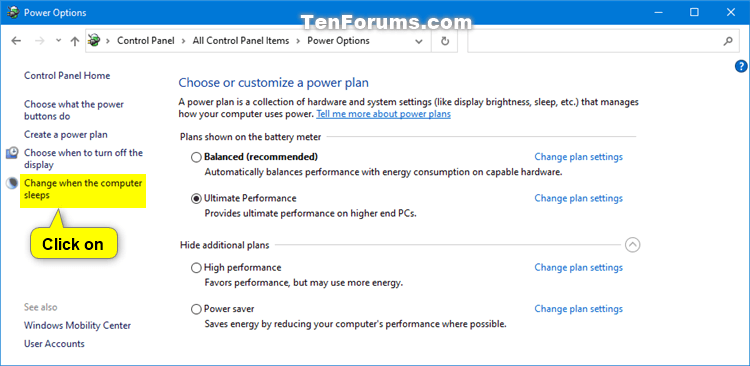750x366 pixels.
Task: Select the Balanced (recommended) power plan
Action: click(x=196, y=157)
